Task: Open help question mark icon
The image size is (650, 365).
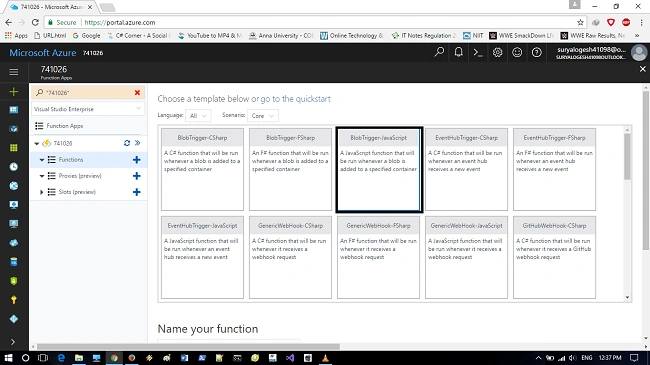Action: 536,53
